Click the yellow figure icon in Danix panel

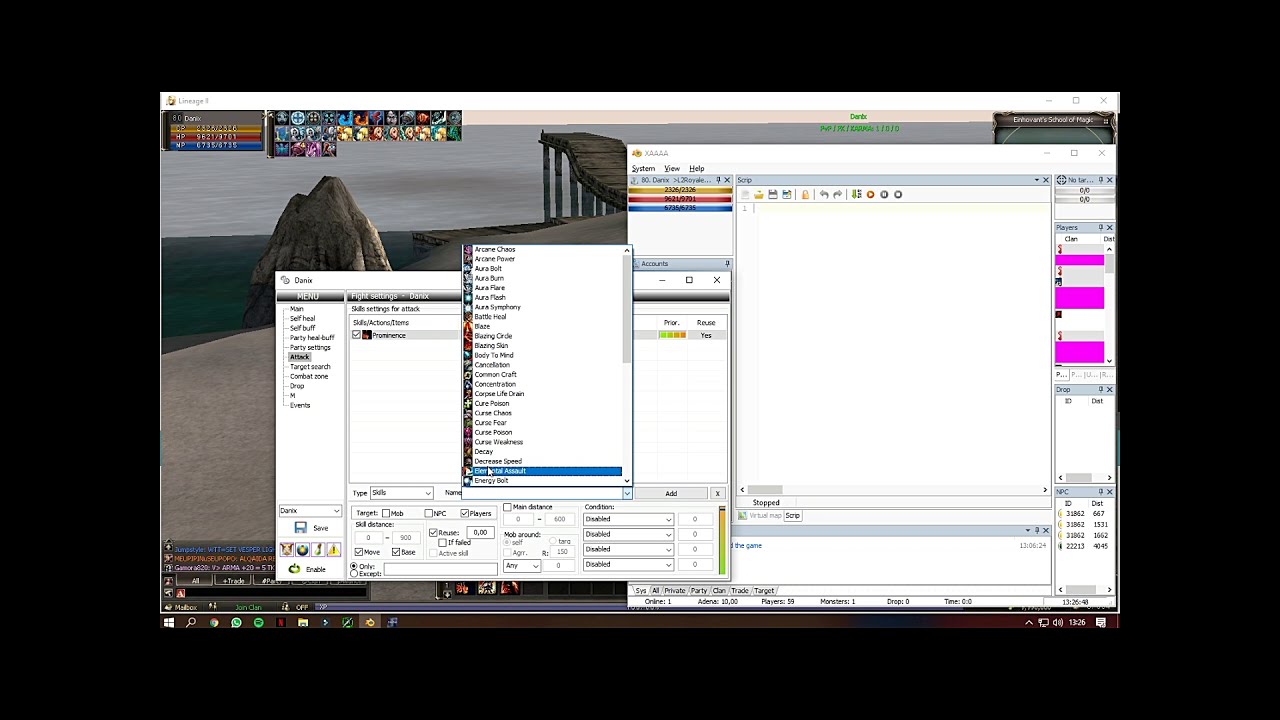318,549
